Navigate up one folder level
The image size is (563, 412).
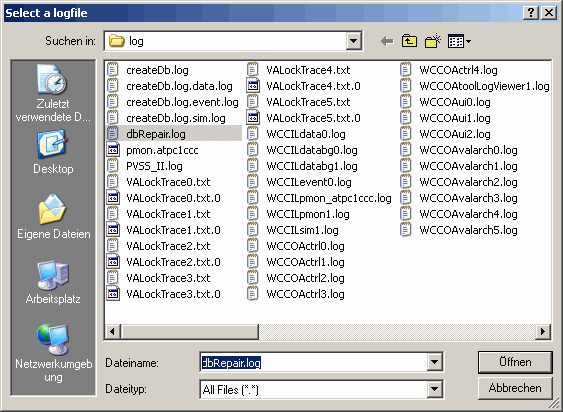(409, 41)
